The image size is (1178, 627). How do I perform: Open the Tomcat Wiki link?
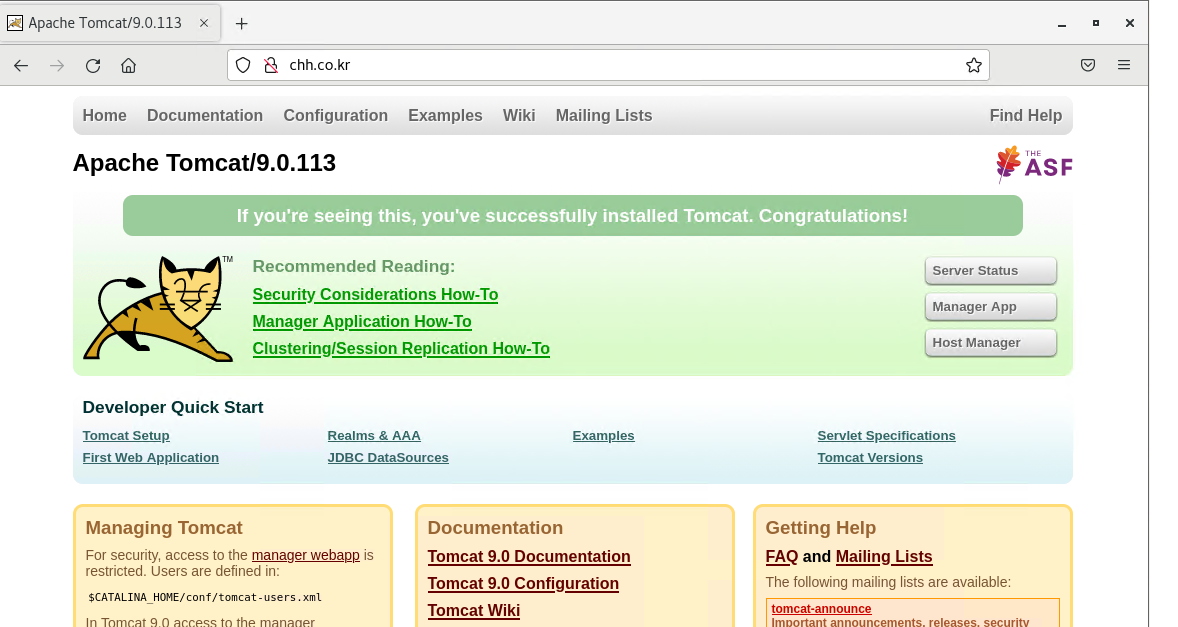pos(474,610)
